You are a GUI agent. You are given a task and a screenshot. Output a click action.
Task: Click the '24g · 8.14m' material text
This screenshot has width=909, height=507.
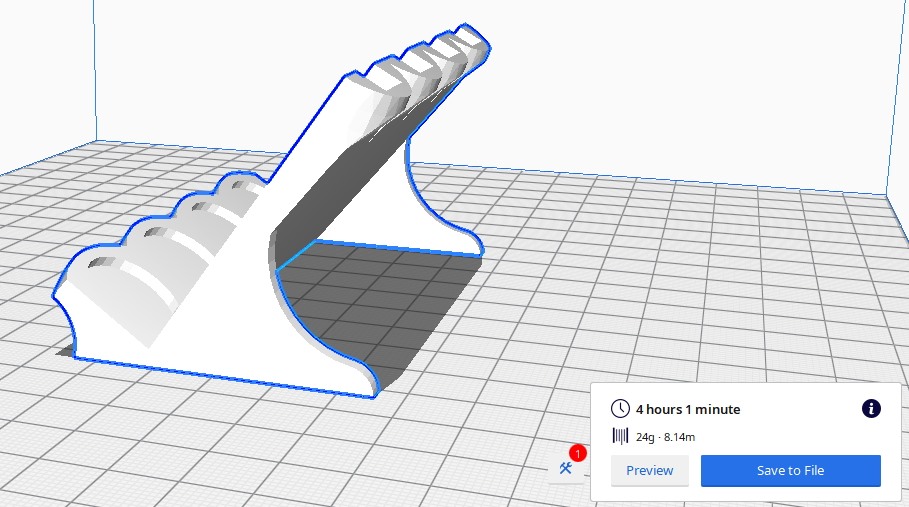pyautogui.click(x=665, y=437)
